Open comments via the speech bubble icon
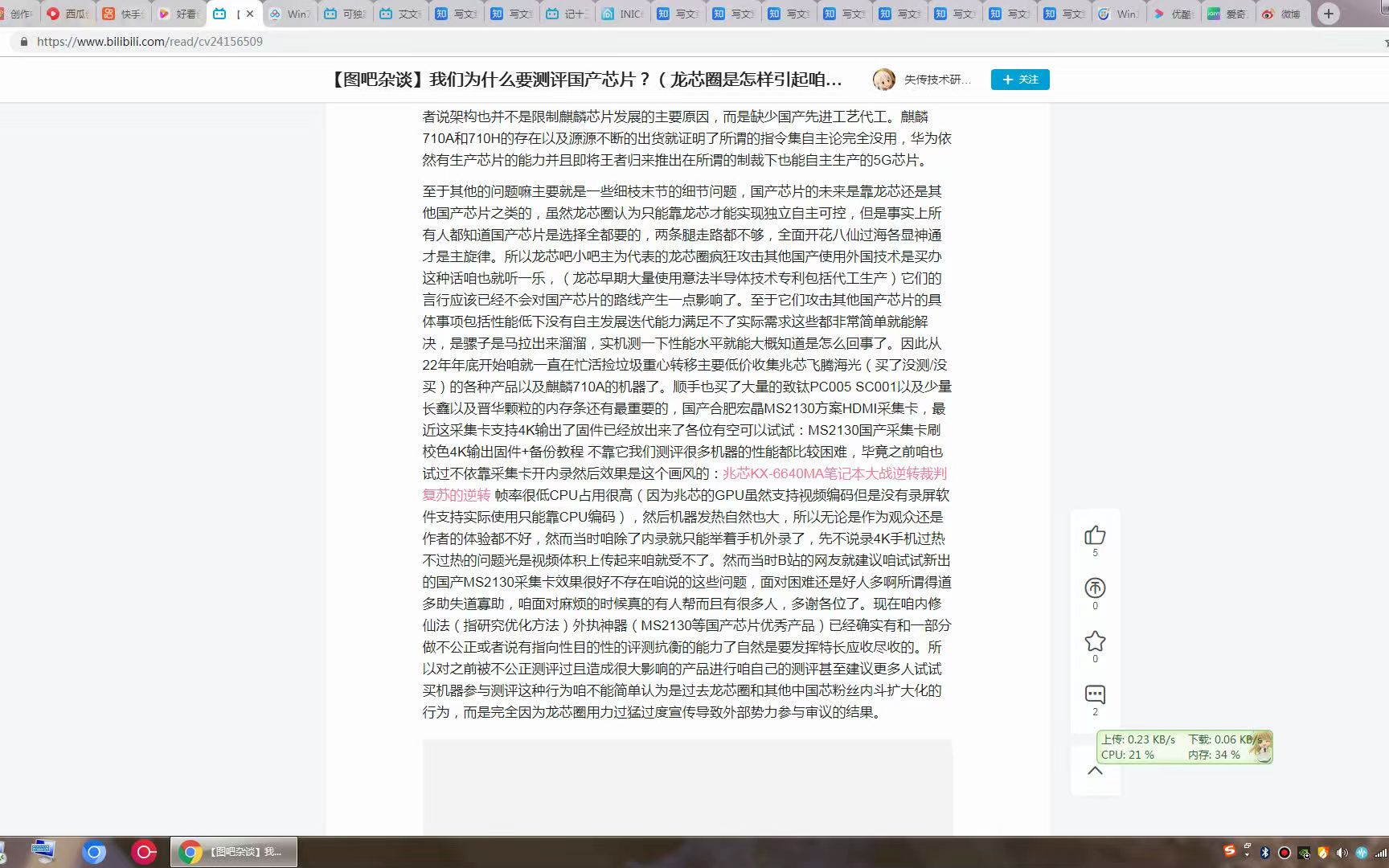 point(1095,694)
